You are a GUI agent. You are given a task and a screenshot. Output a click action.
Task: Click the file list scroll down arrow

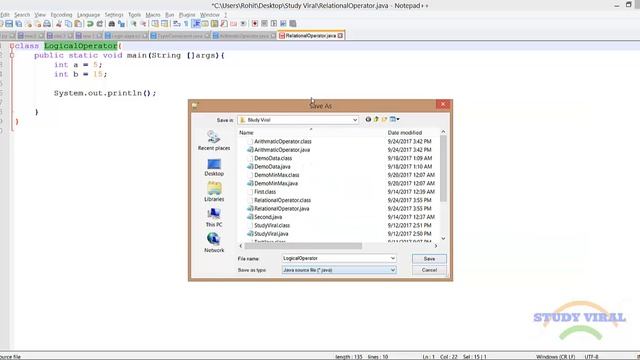pyautogui.click(x=443, y=238)
